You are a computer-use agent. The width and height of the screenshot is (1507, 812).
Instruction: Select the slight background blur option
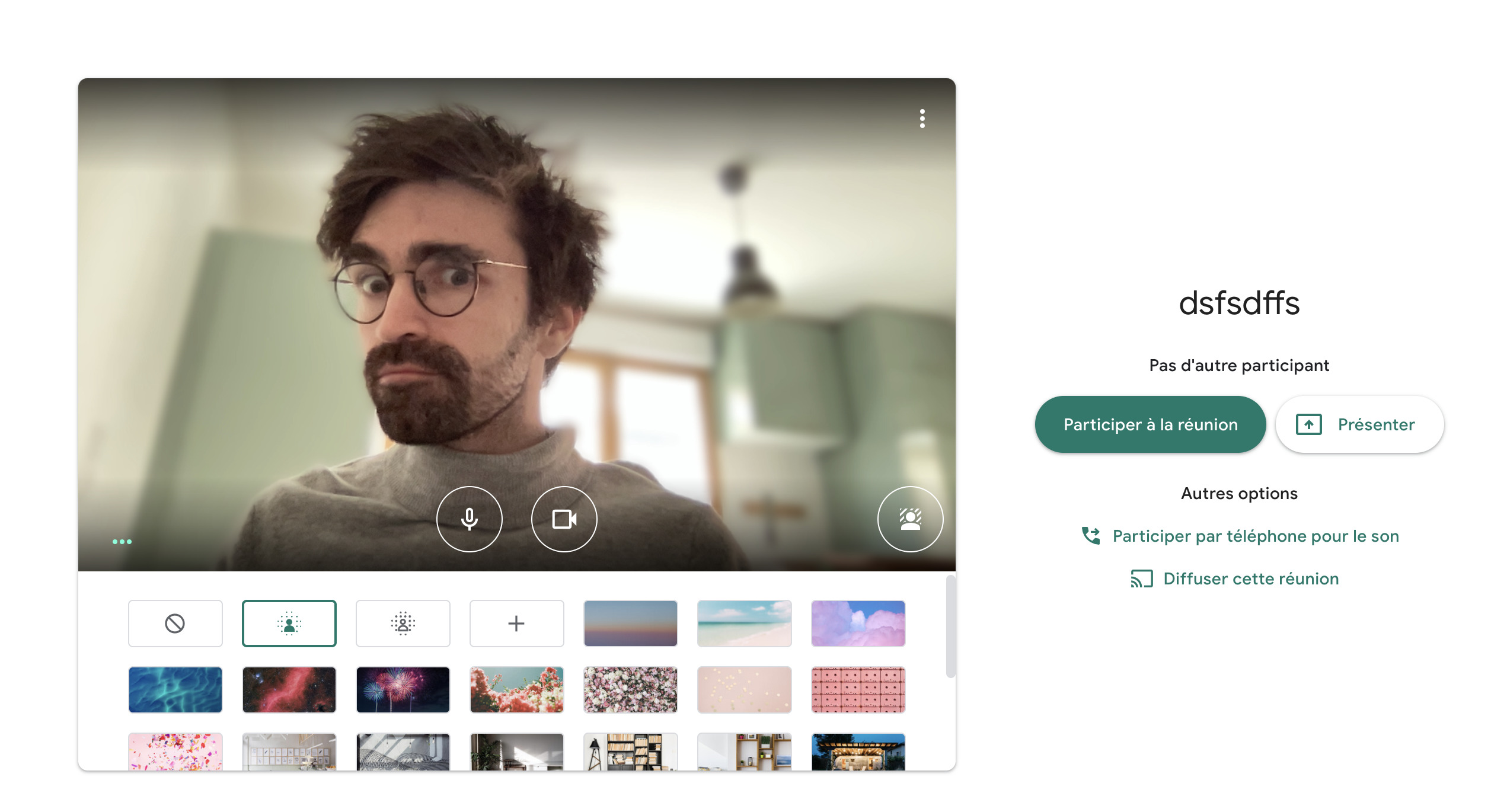click(289, 624)
